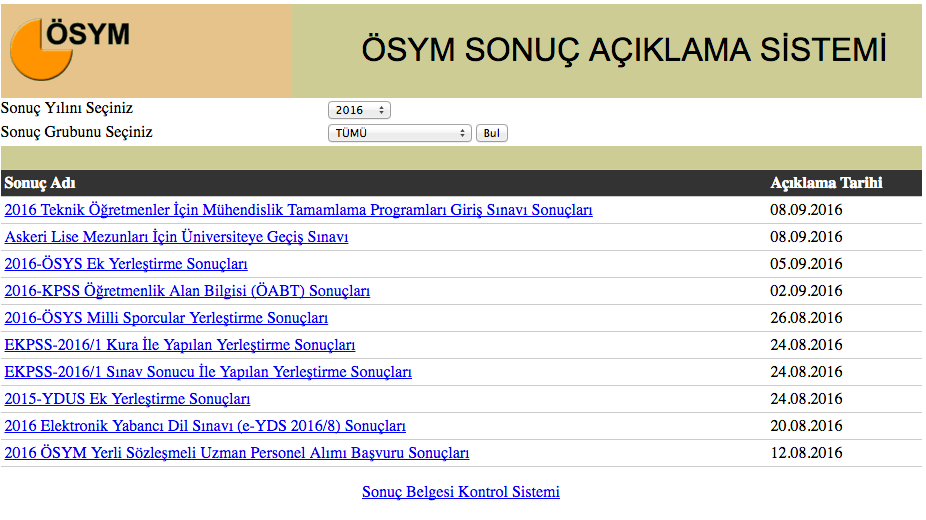Click the Bul button
This screenshot has height=520, width=926.
coord(491,133)
